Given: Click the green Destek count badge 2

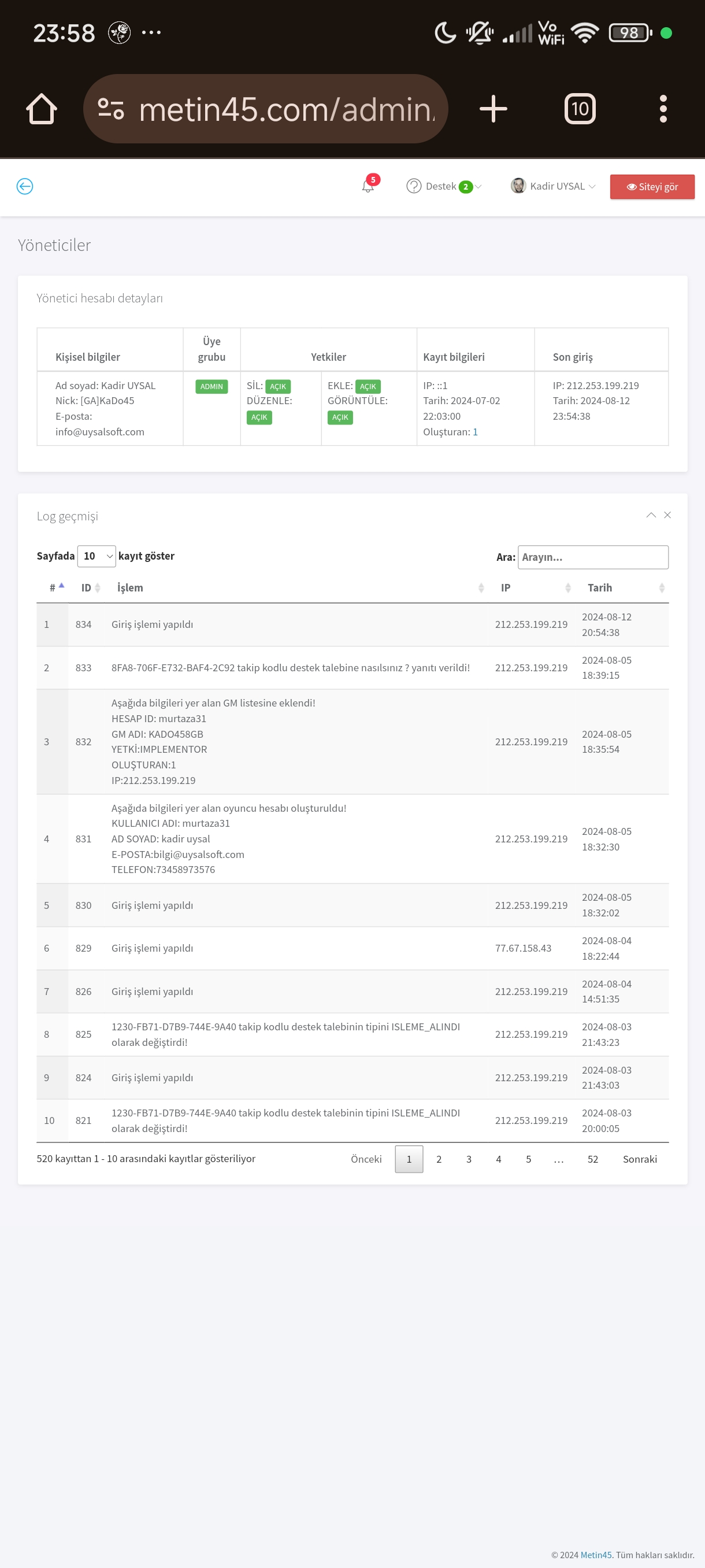Looking at the screenshot, I should click(465, 187).
